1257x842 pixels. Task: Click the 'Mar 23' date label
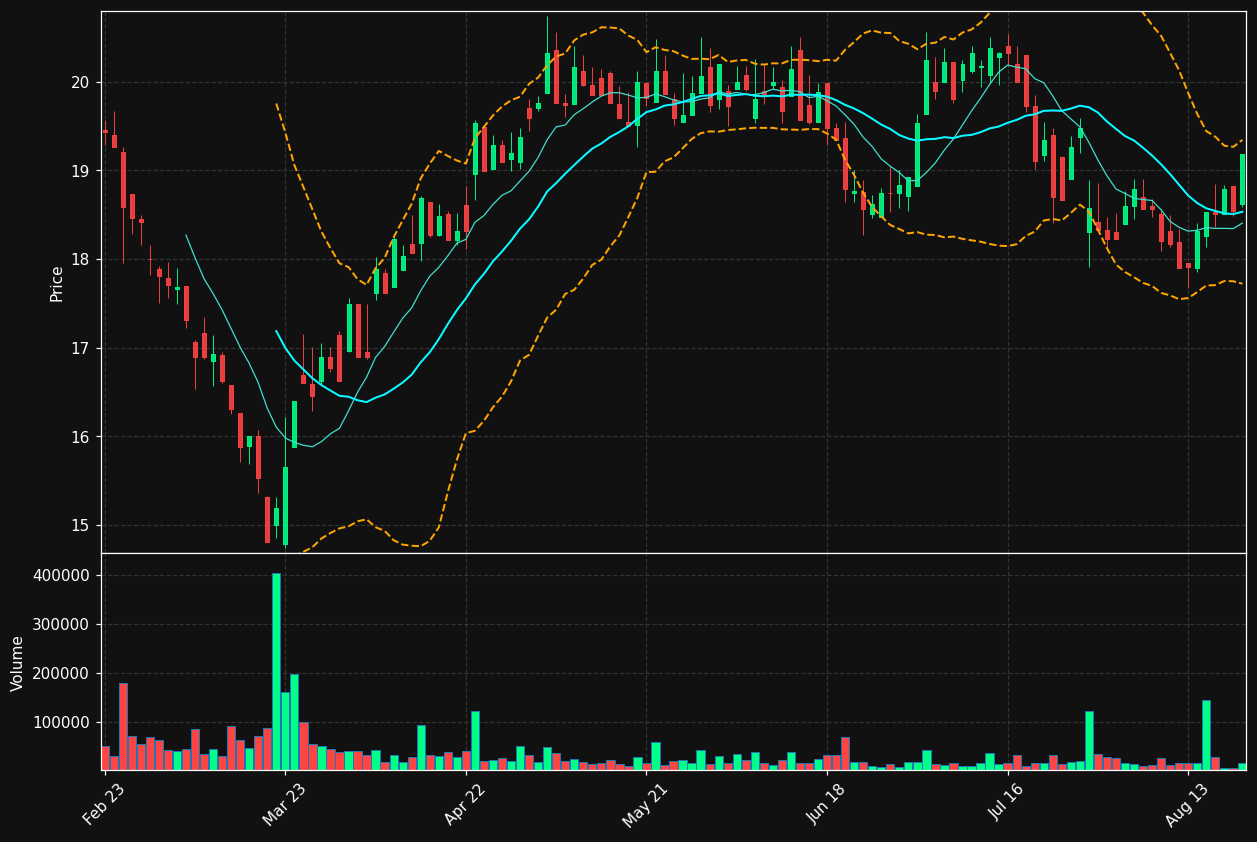coord(285,804)
